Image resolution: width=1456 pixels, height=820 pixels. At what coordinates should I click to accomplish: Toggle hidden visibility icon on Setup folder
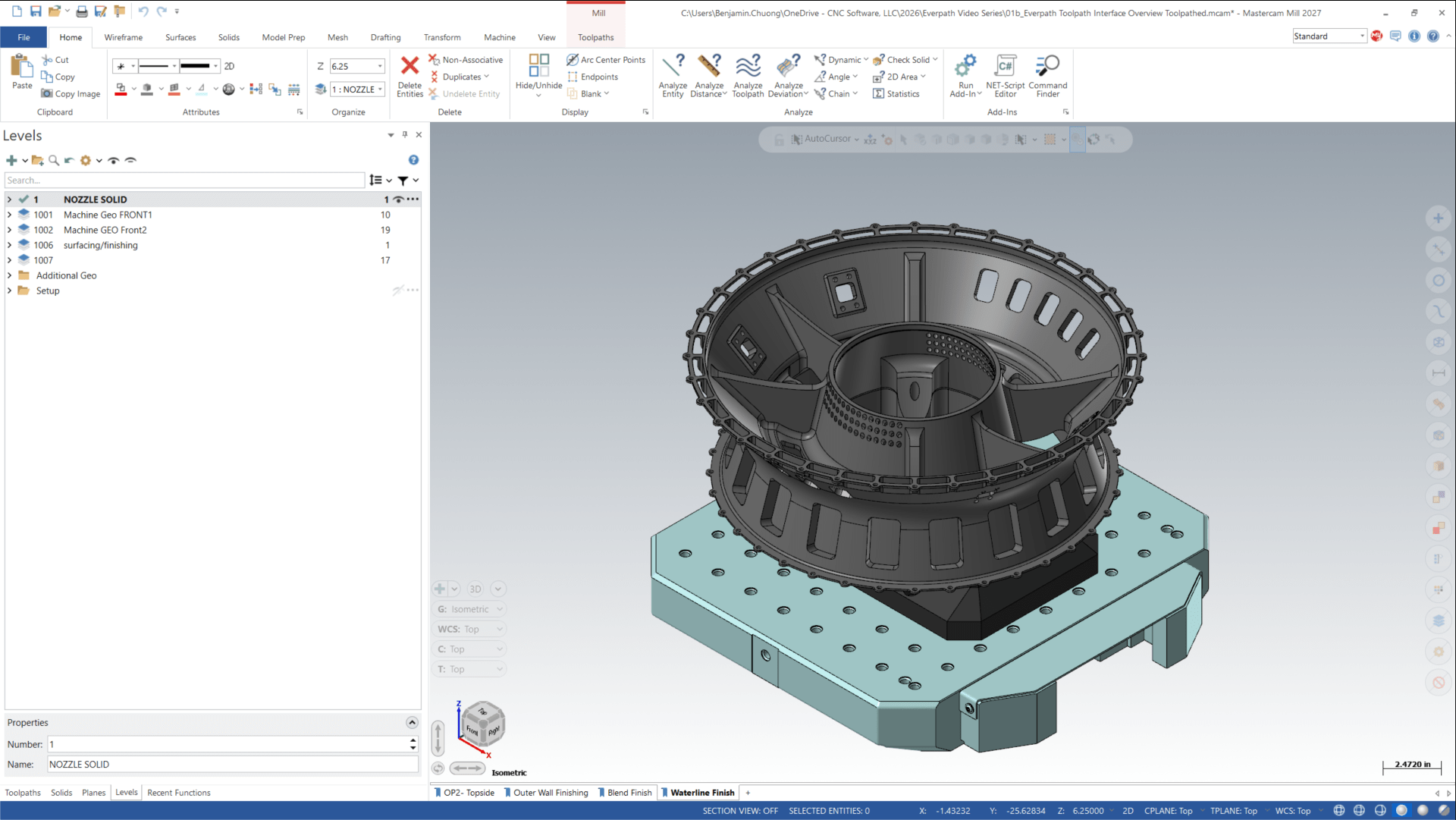(x=397, y=291)
